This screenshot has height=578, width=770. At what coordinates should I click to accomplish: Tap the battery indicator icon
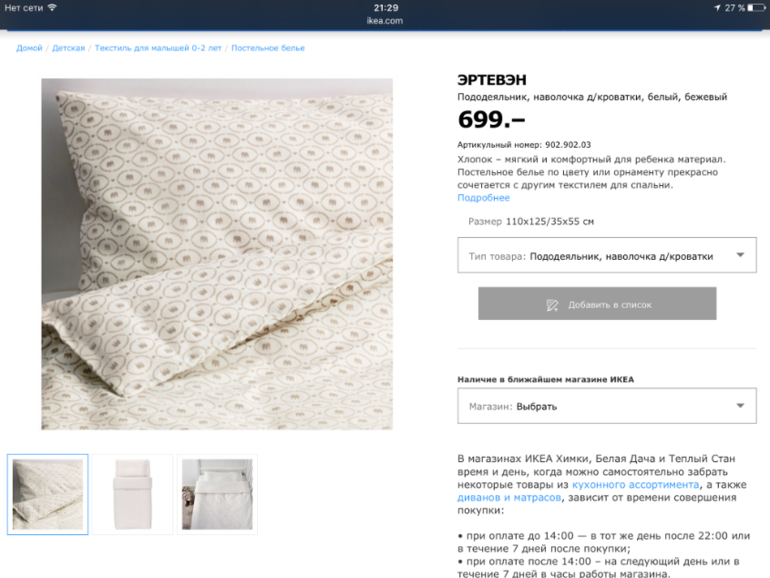(x=756, y=8)
